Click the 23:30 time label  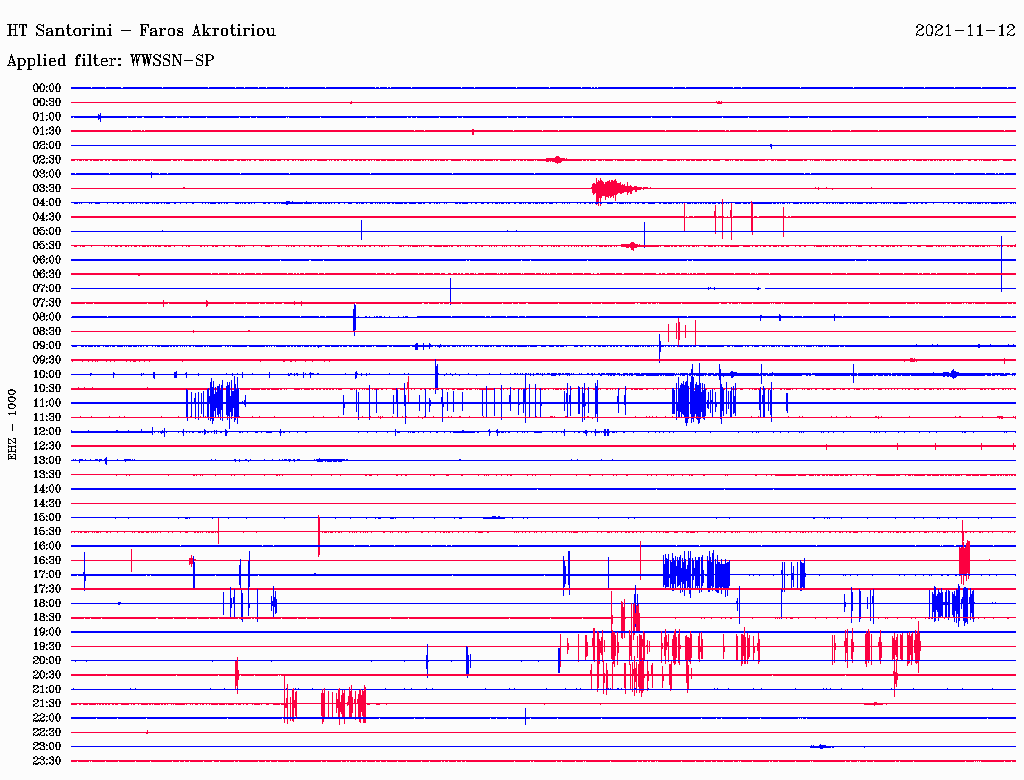pos(47,761)
